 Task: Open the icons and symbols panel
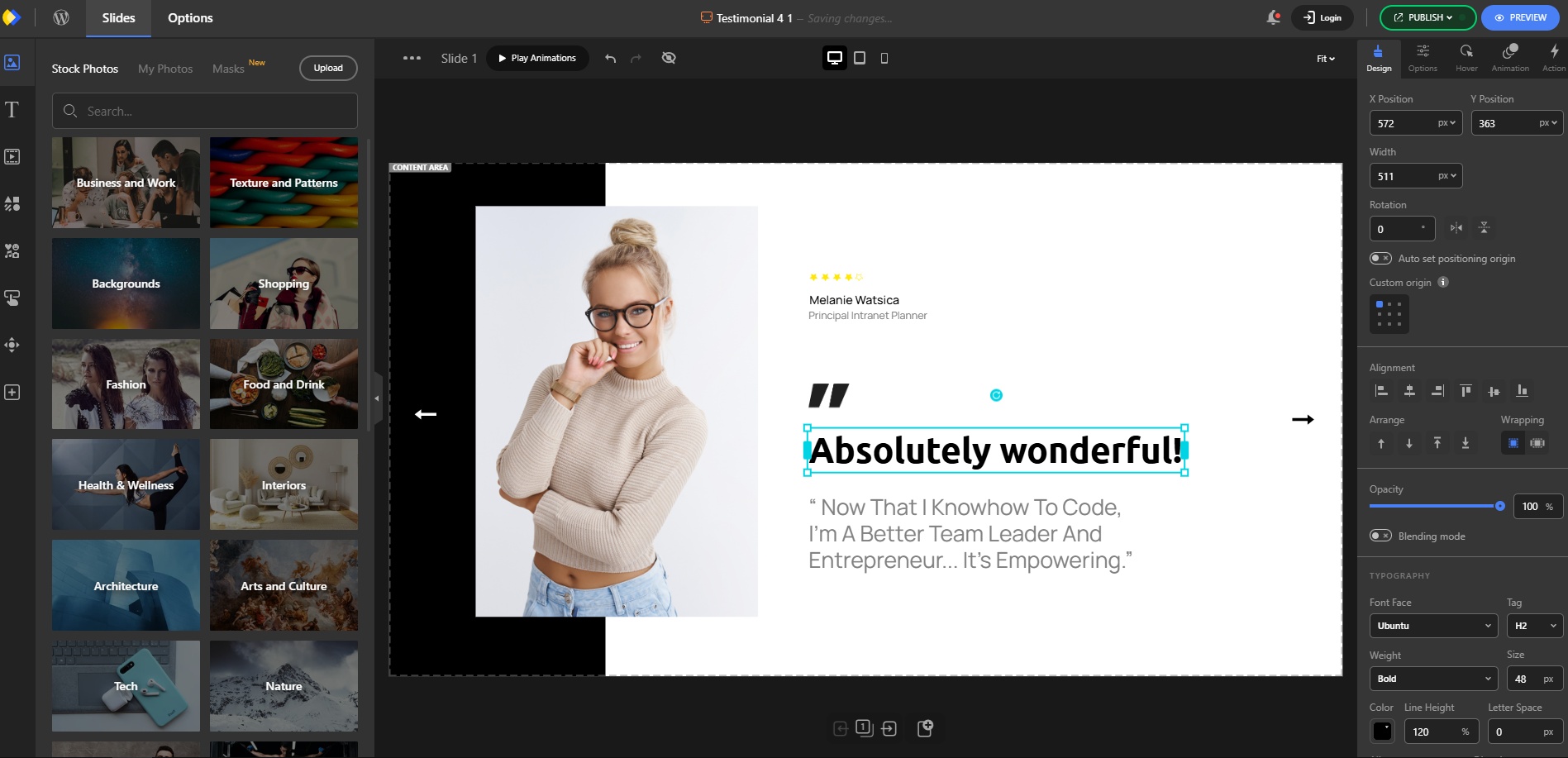pyautogui.click(x=12, y=250)
